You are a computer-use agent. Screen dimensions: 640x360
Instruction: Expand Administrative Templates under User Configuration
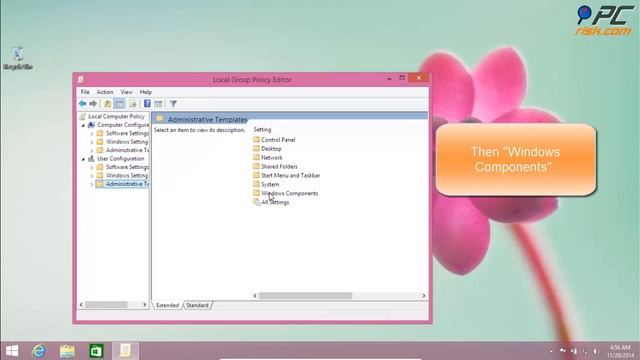pos(92,184)
